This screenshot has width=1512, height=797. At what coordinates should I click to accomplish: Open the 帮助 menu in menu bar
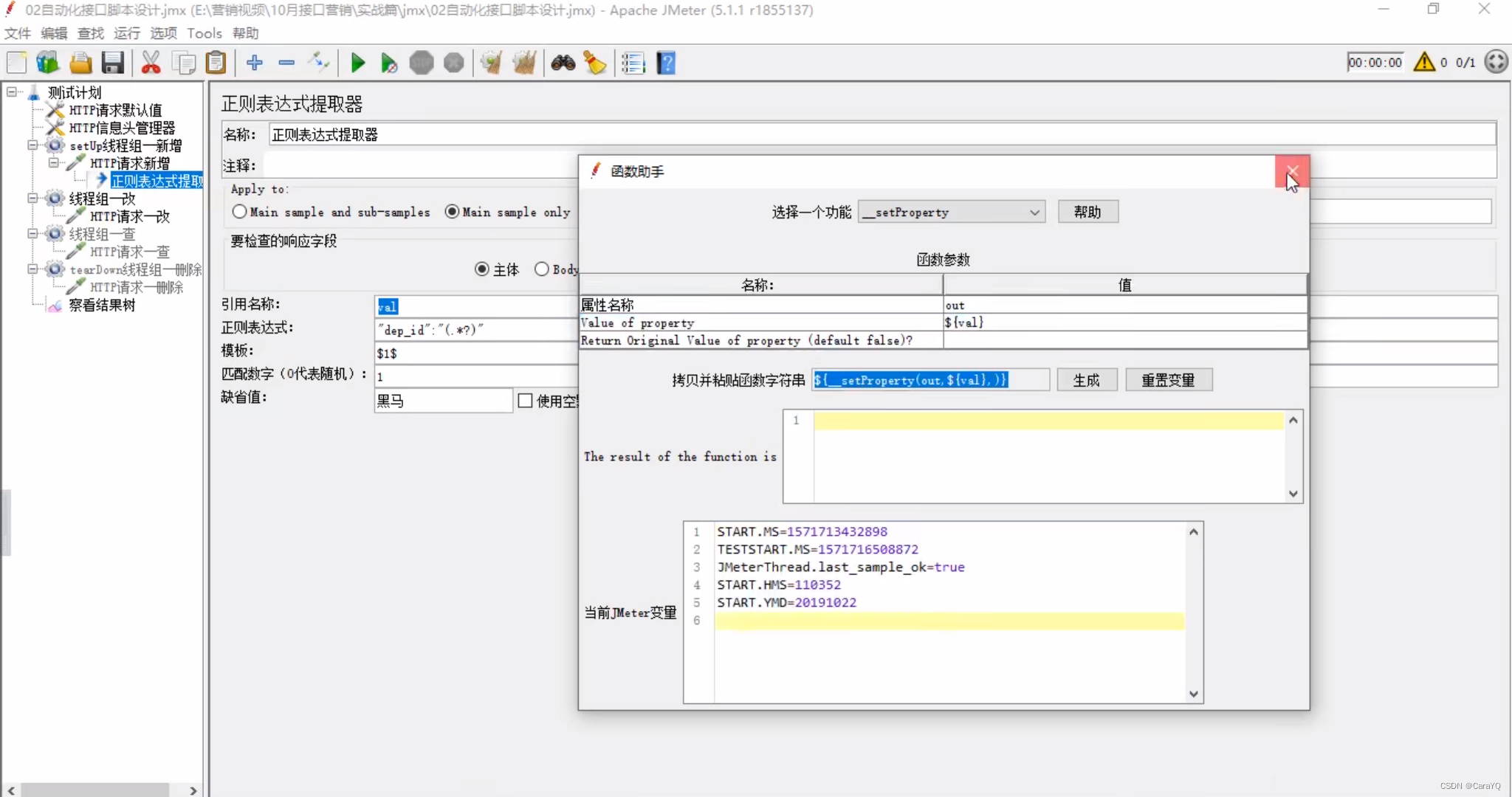click(246, 33)
